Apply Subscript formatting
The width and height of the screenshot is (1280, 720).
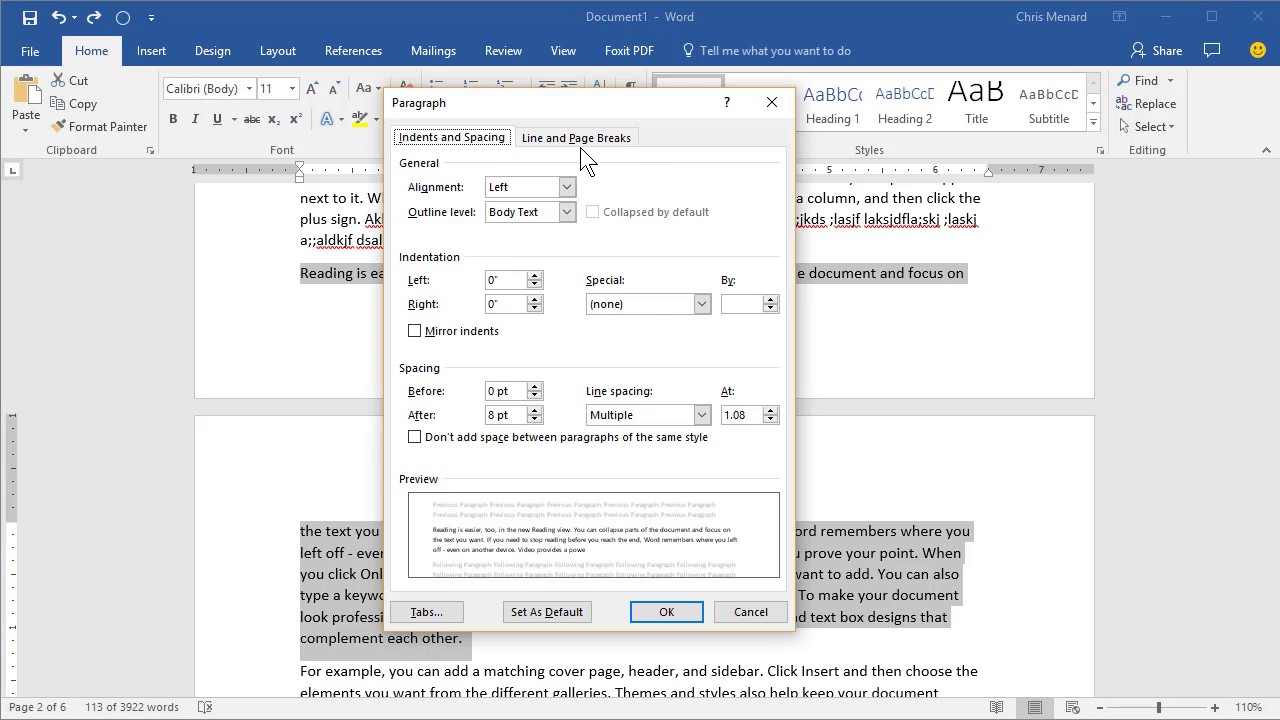274,119
